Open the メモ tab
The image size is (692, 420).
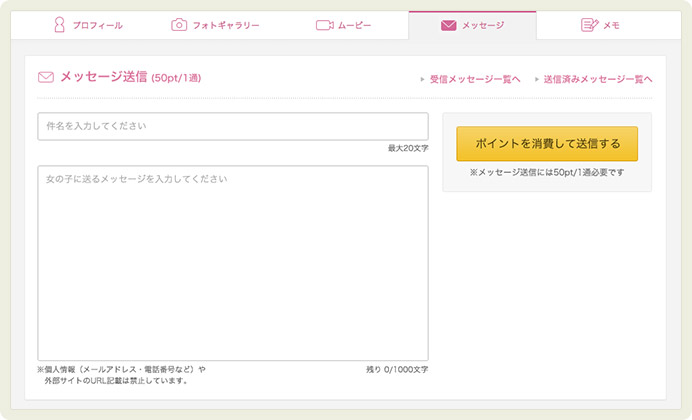click(x=600, y=25)
